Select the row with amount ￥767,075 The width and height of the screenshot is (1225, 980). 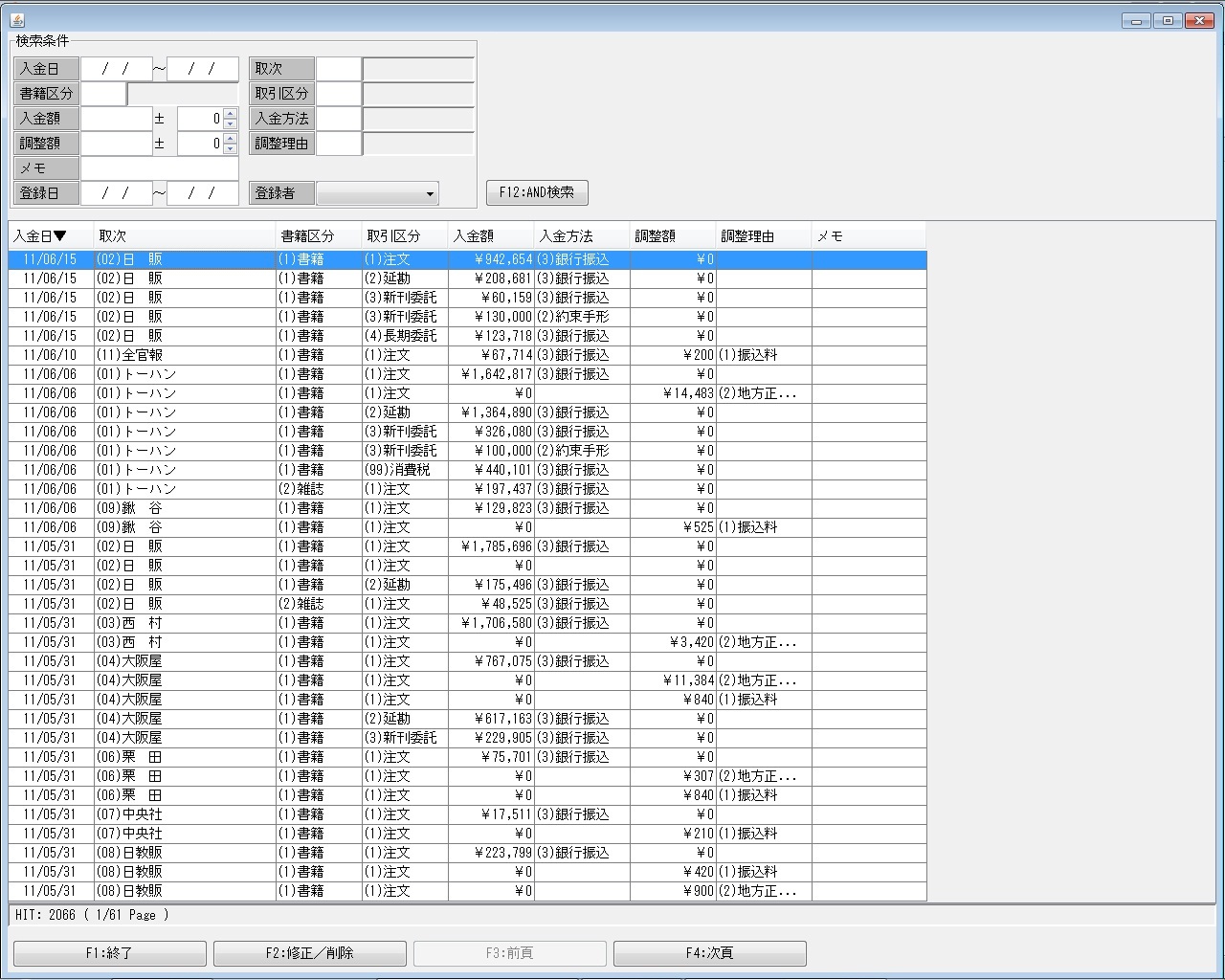(x=467, y=661)
